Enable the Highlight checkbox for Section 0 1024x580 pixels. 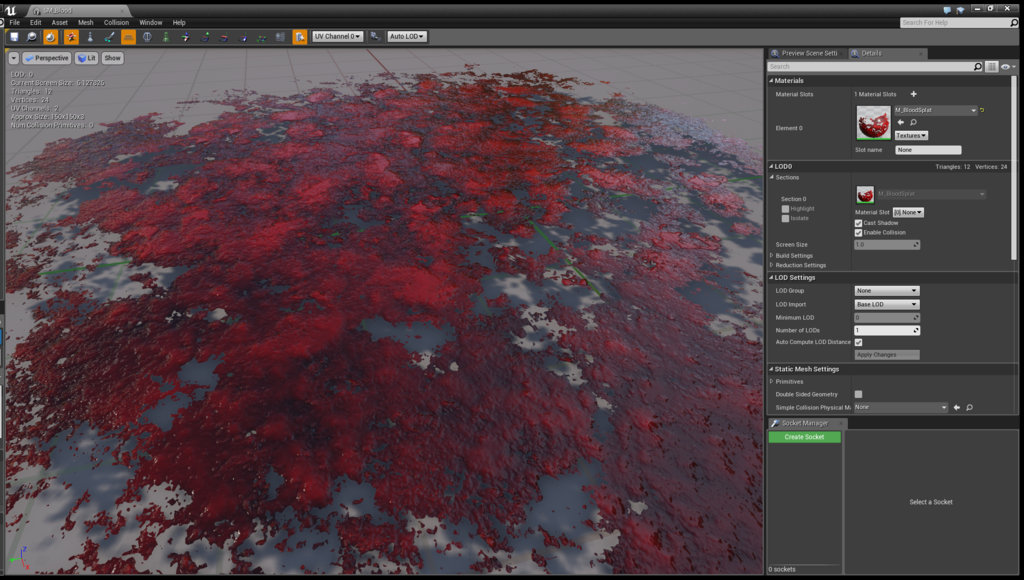pos(786,209)
